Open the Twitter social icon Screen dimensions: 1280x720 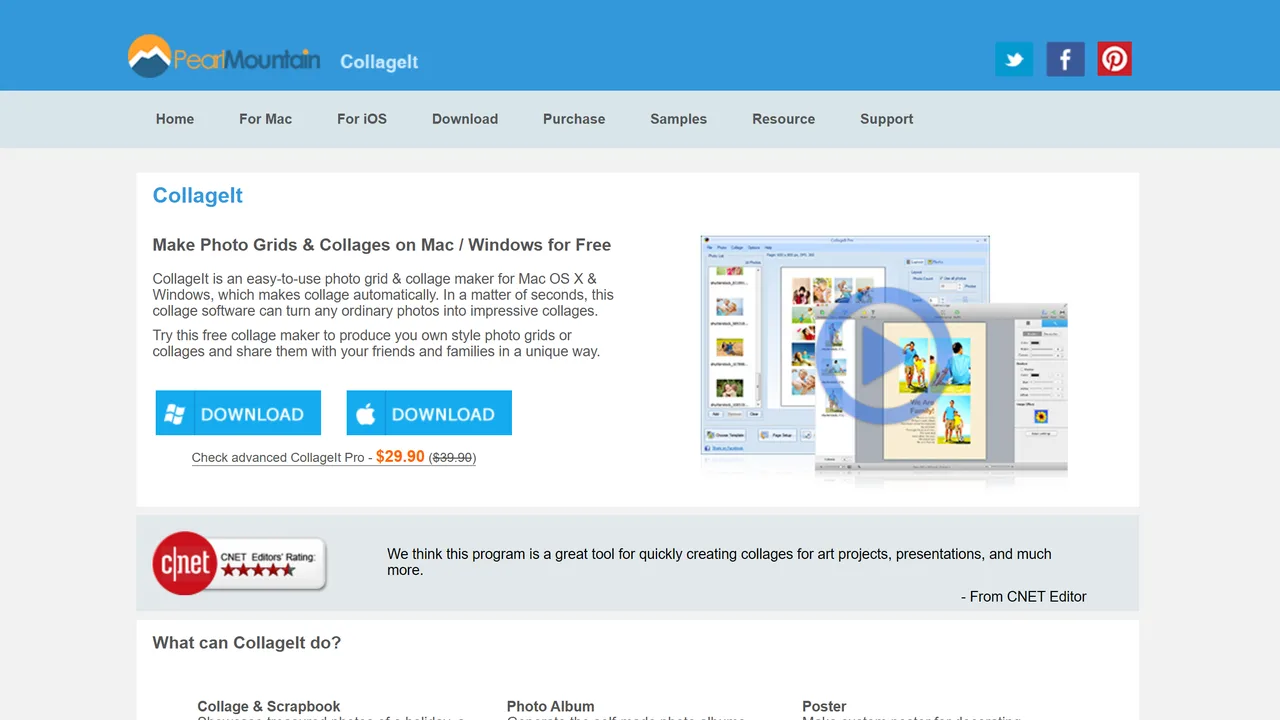(1014, 60)
